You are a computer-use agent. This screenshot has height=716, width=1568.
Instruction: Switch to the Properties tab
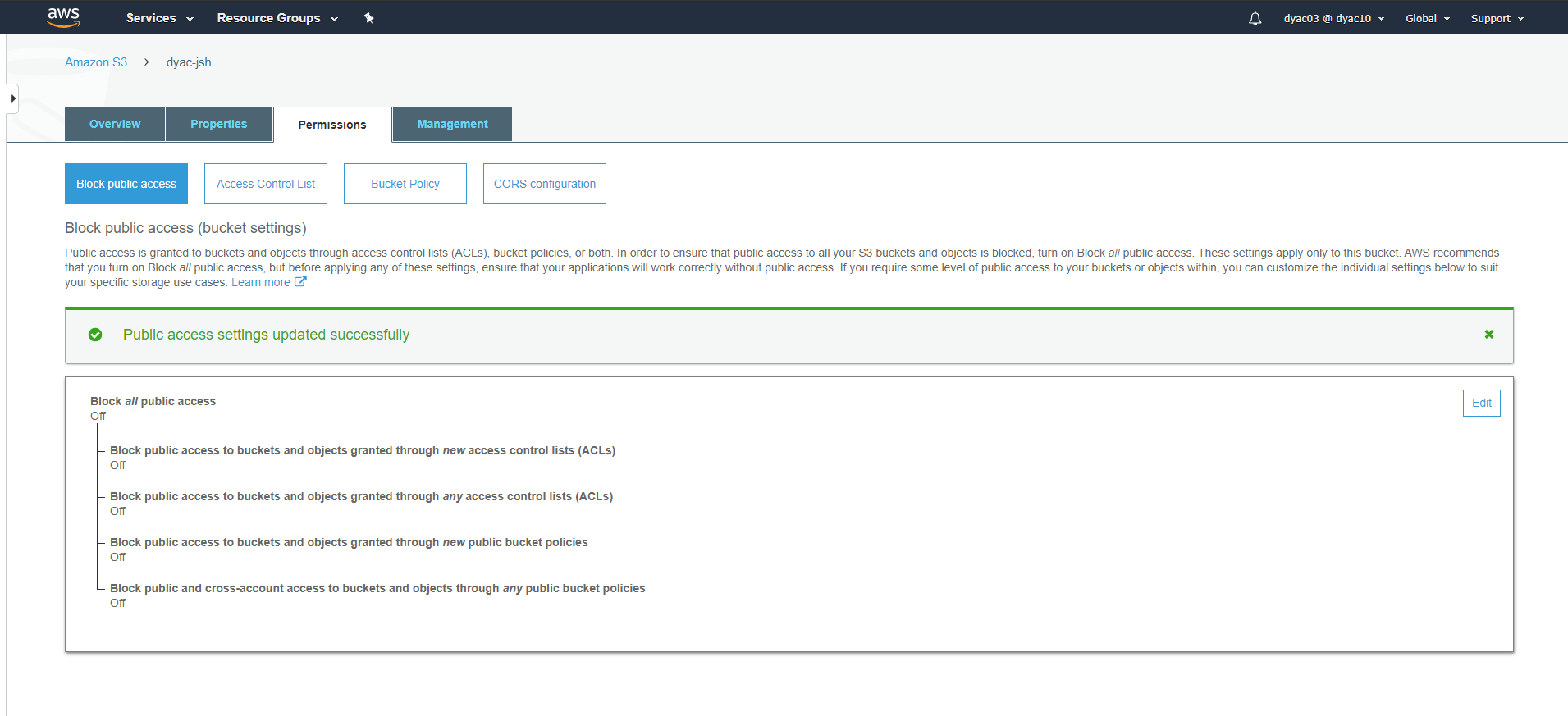tap(219, 124)
